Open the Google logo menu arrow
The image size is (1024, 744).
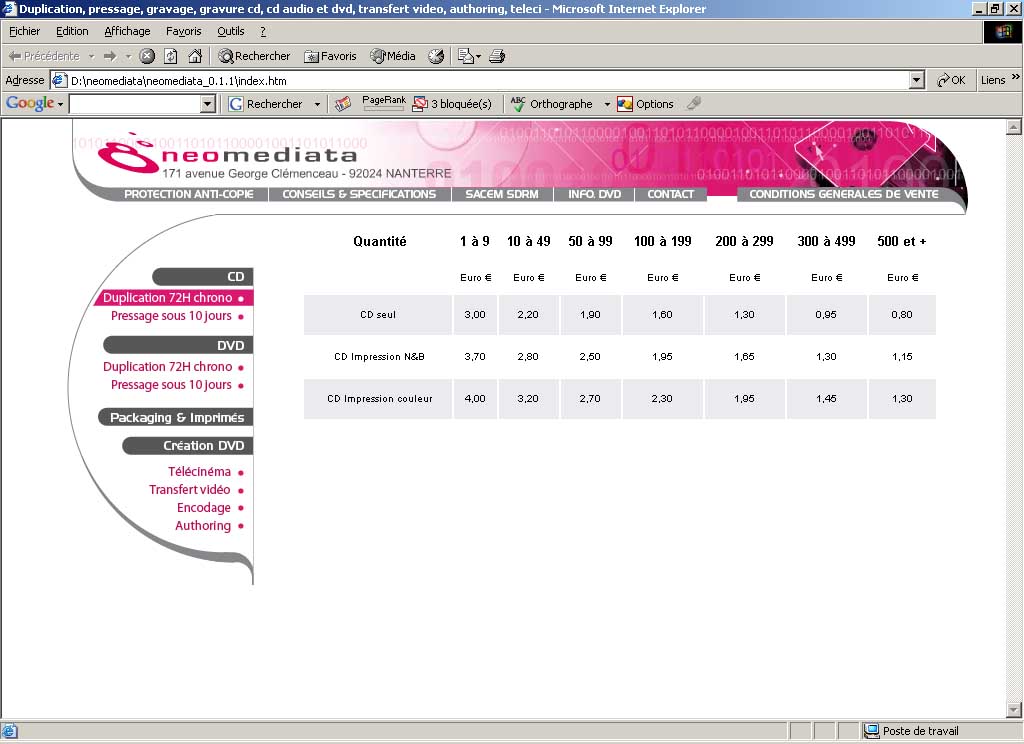pos(60,105)
